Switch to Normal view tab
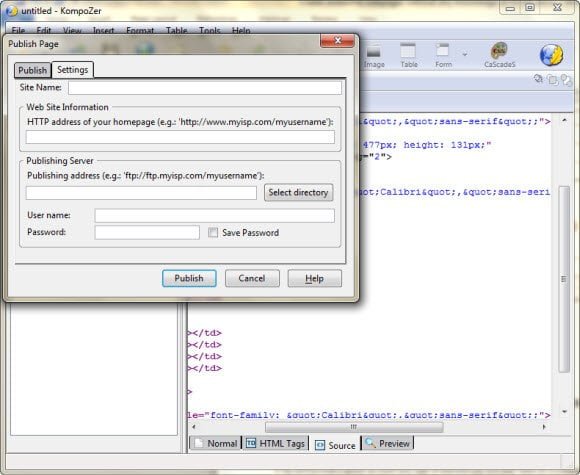Screen dimensions: 580x475 point(215,443)
